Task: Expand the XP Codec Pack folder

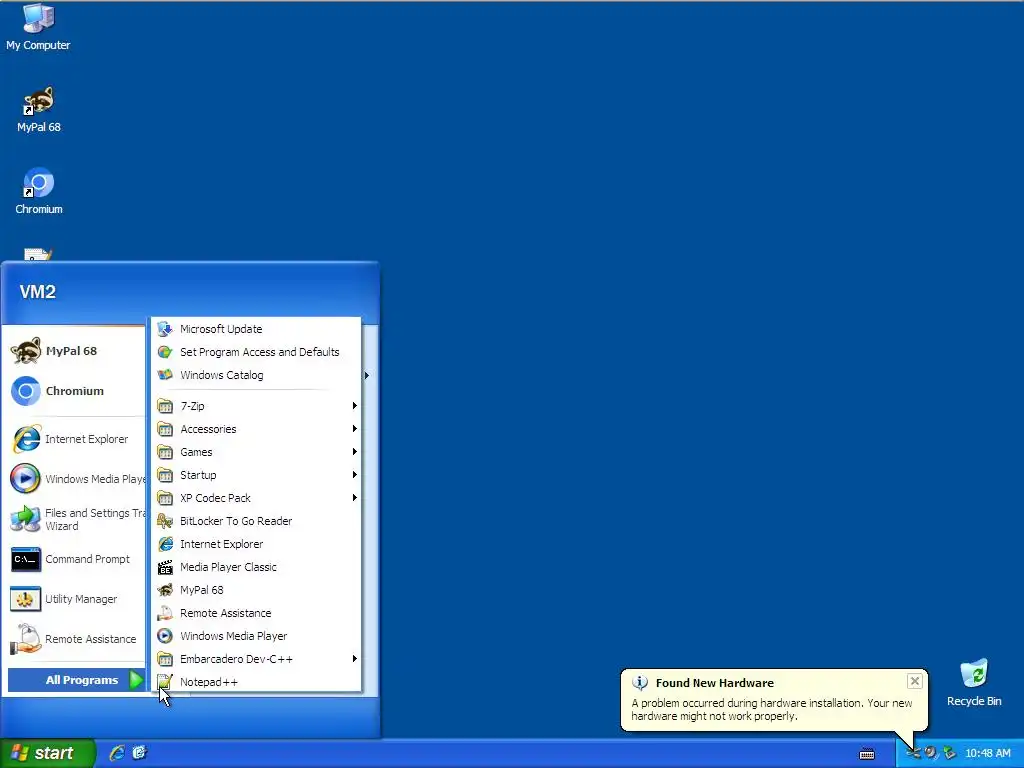Action: coord(256,498)
